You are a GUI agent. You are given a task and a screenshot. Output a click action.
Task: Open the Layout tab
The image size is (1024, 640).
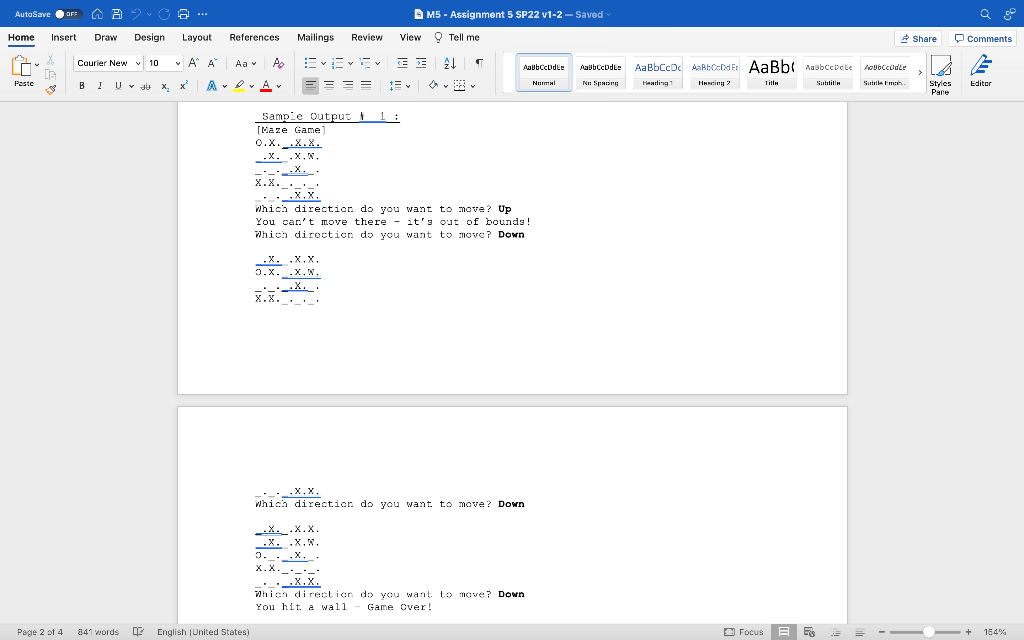point(197,37)
